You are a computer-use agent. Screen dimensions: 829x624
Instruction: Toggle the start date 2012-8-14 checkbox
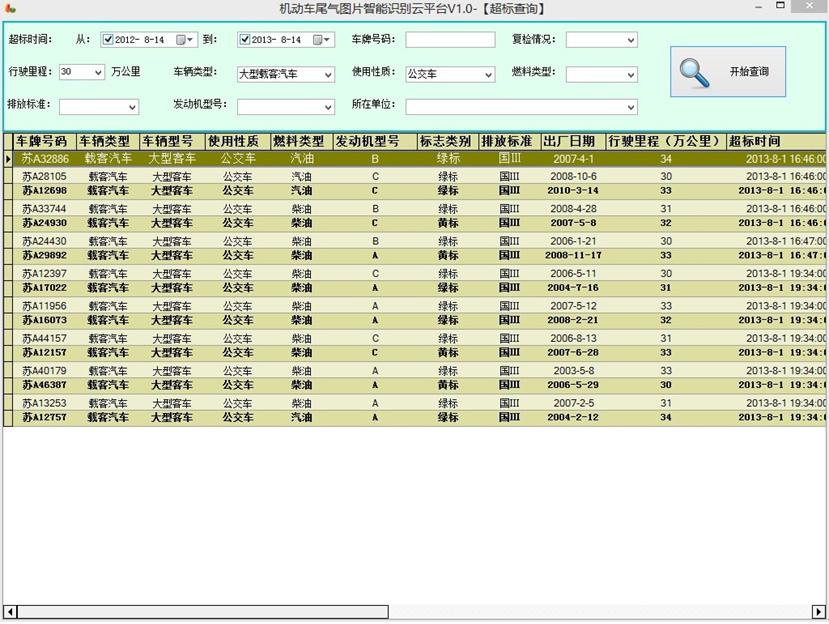108,40
